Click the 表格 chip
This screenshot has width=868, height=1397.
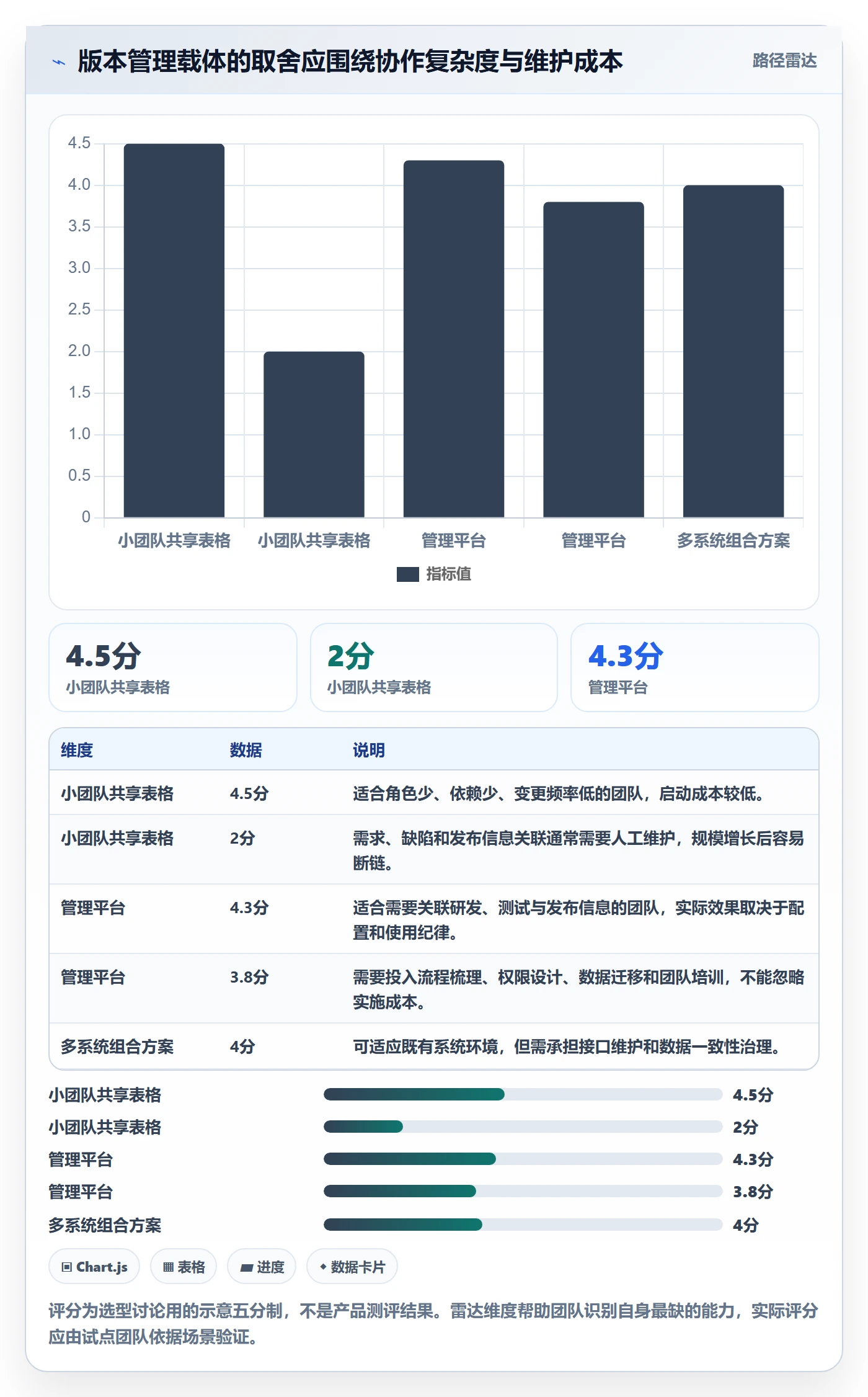184,1267
